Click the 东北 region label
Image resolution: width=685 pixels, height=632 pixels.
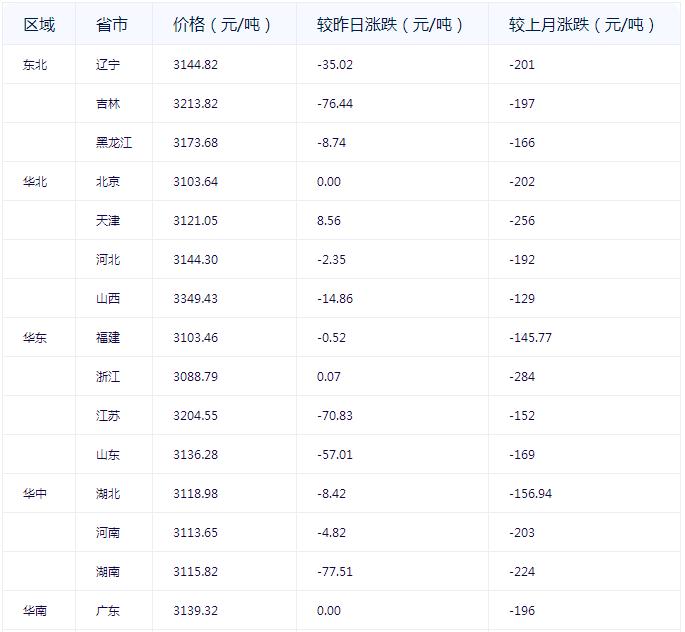35,65
